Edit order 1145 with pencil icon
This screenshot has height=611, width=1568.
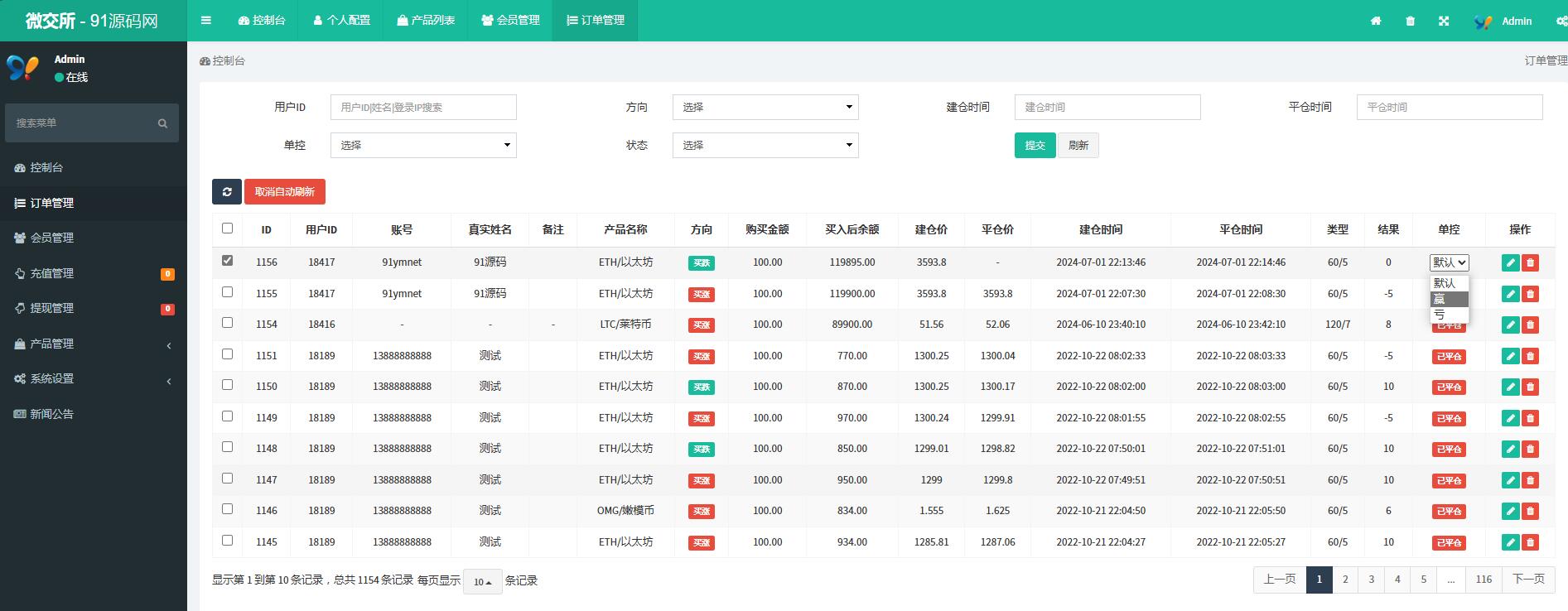tap(1511, 542)
